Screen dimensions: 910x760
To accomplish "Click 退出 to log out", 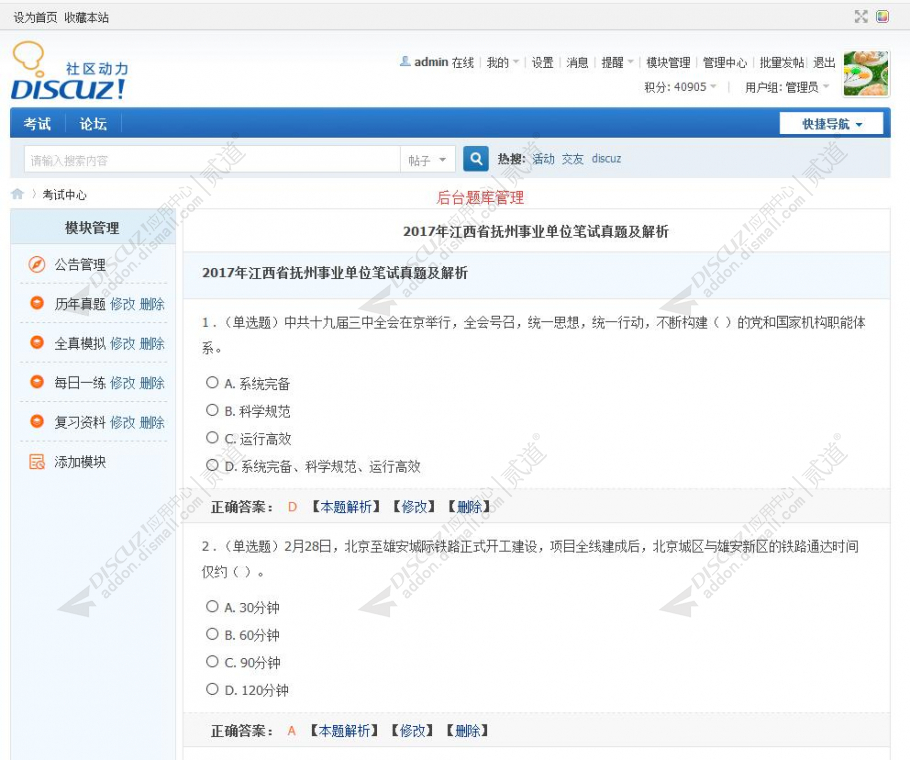I will (824, 62).
